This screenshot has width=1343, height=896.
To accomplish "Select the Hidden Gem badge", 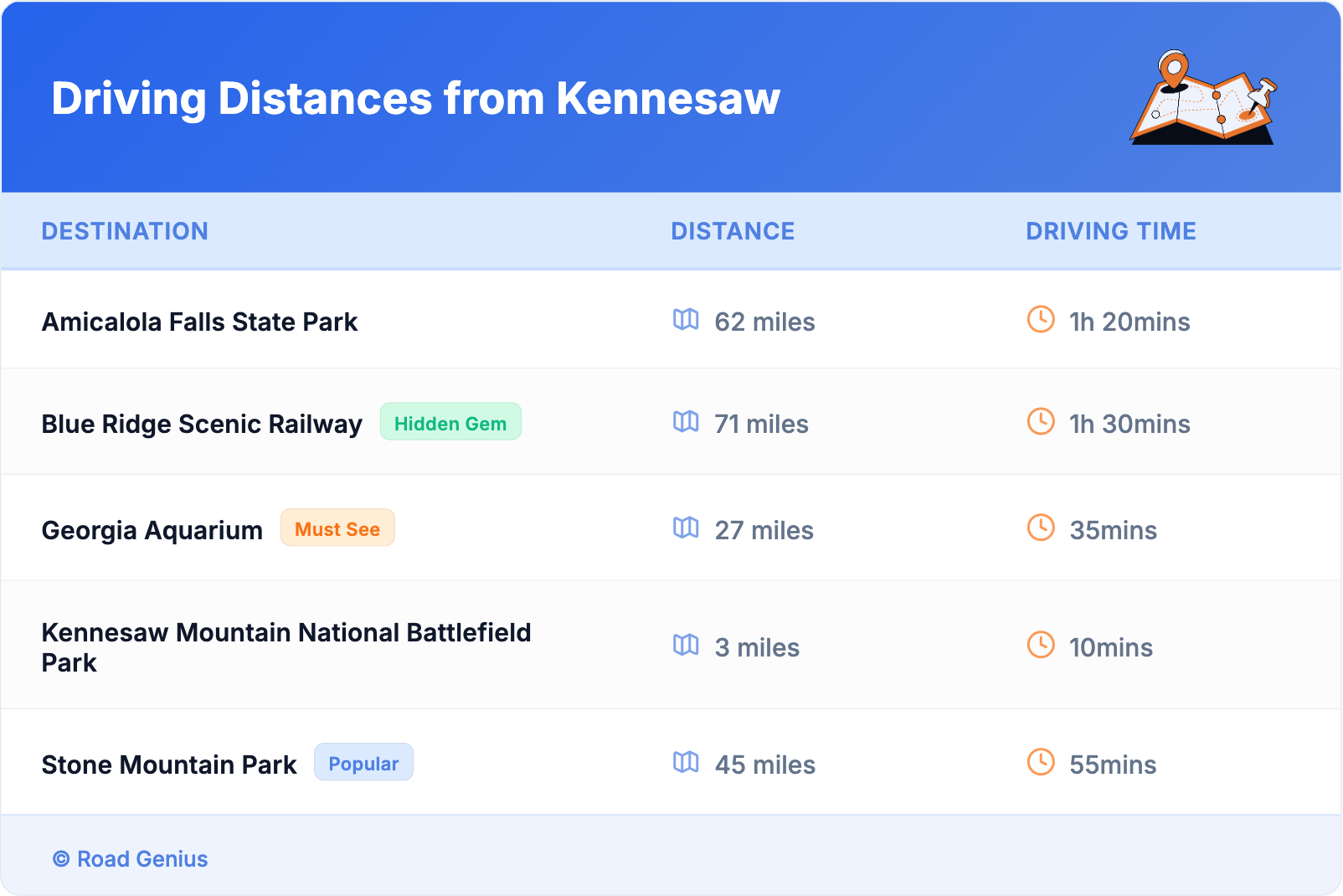I will click(x=450, y=423).
